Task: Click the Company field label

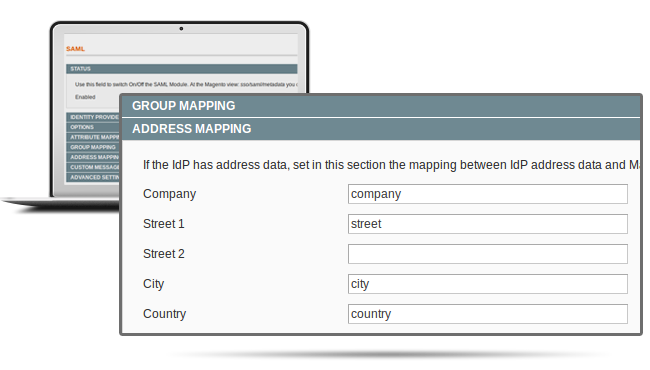Action: [169, 194]
